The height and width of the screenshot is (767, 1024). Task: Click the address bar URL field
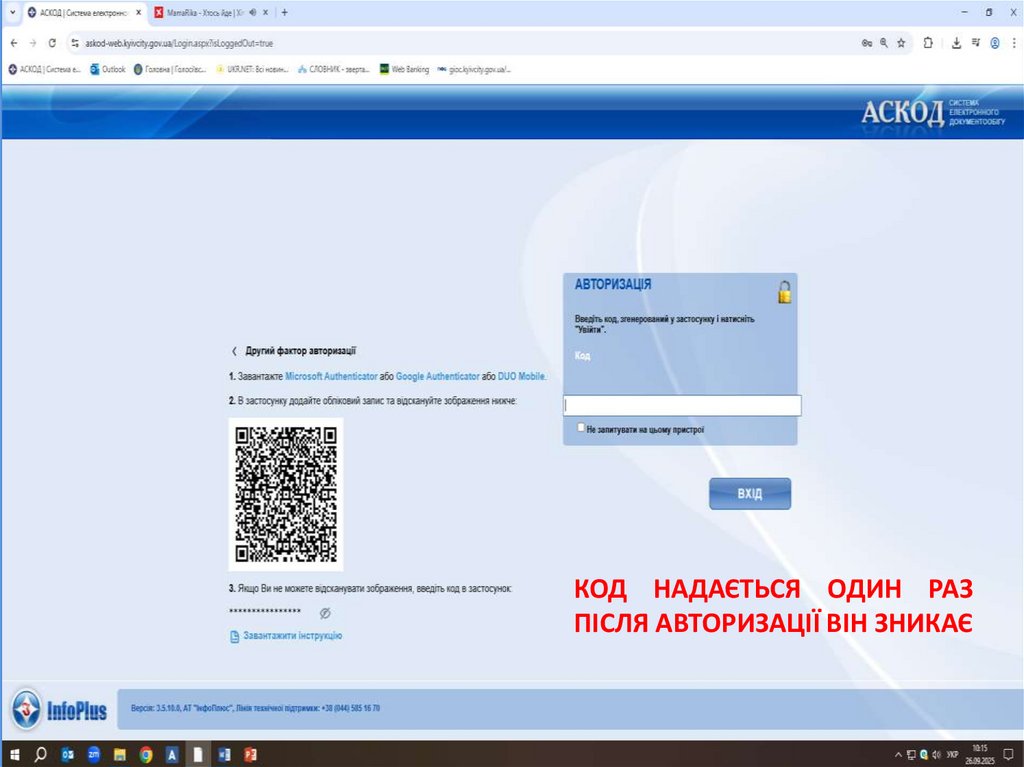click(457, 43)
